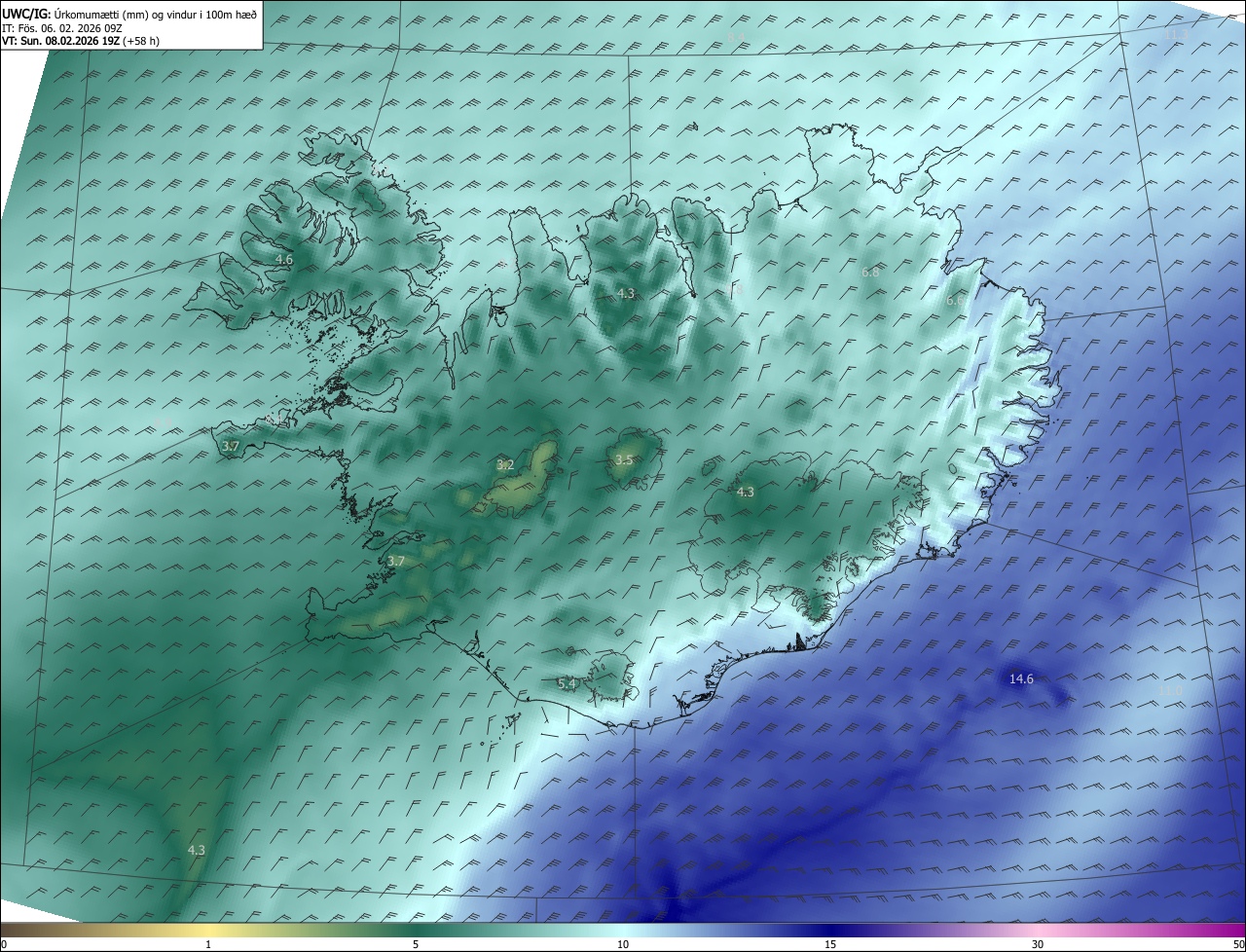Click the faint 11.3 label at top edge
Screen dimensions: 1246x952
tap(1176, 35)
